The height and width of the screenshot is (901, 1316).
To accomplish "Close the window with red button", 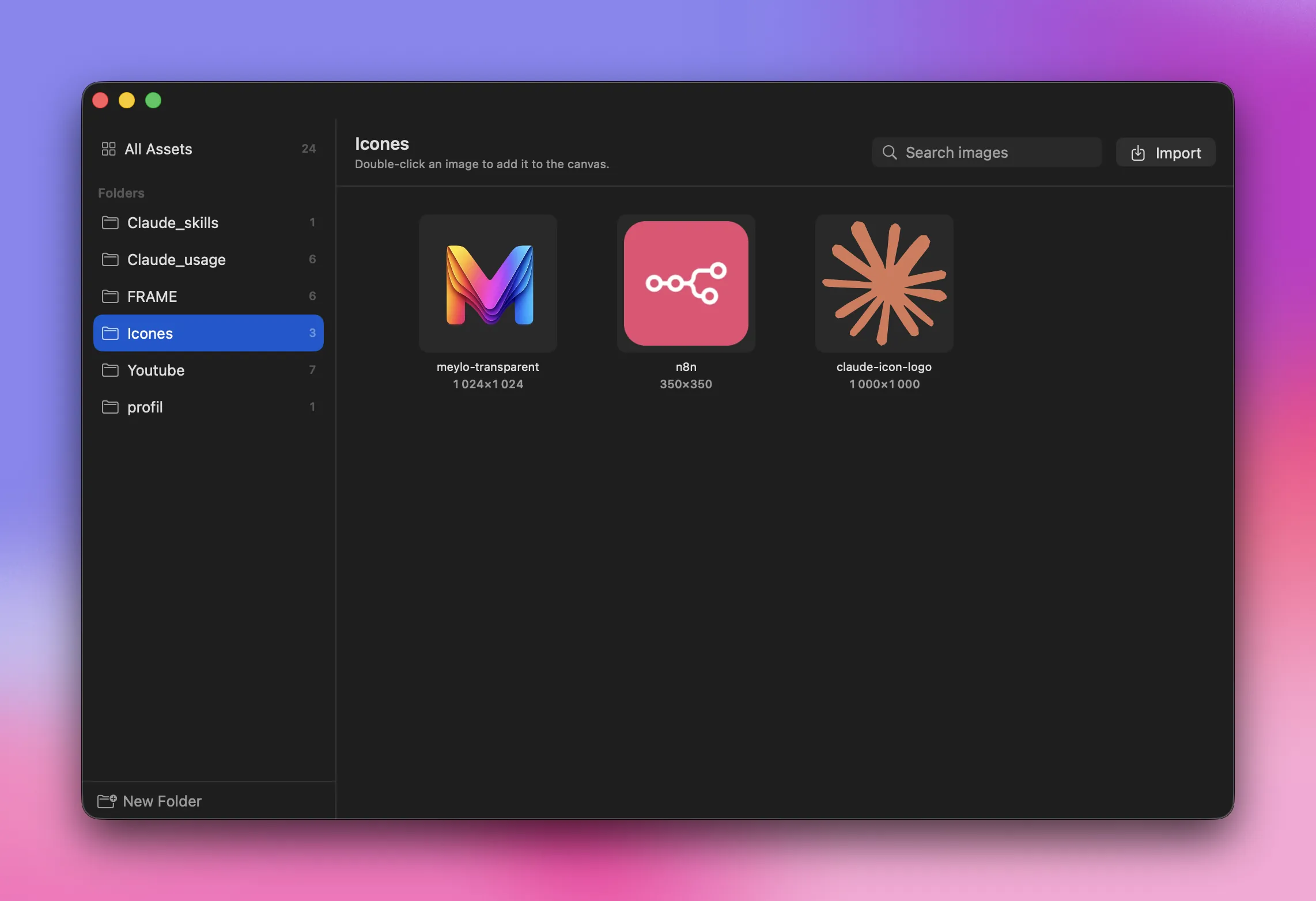I will pyautogui.click(x=100, y=100).
